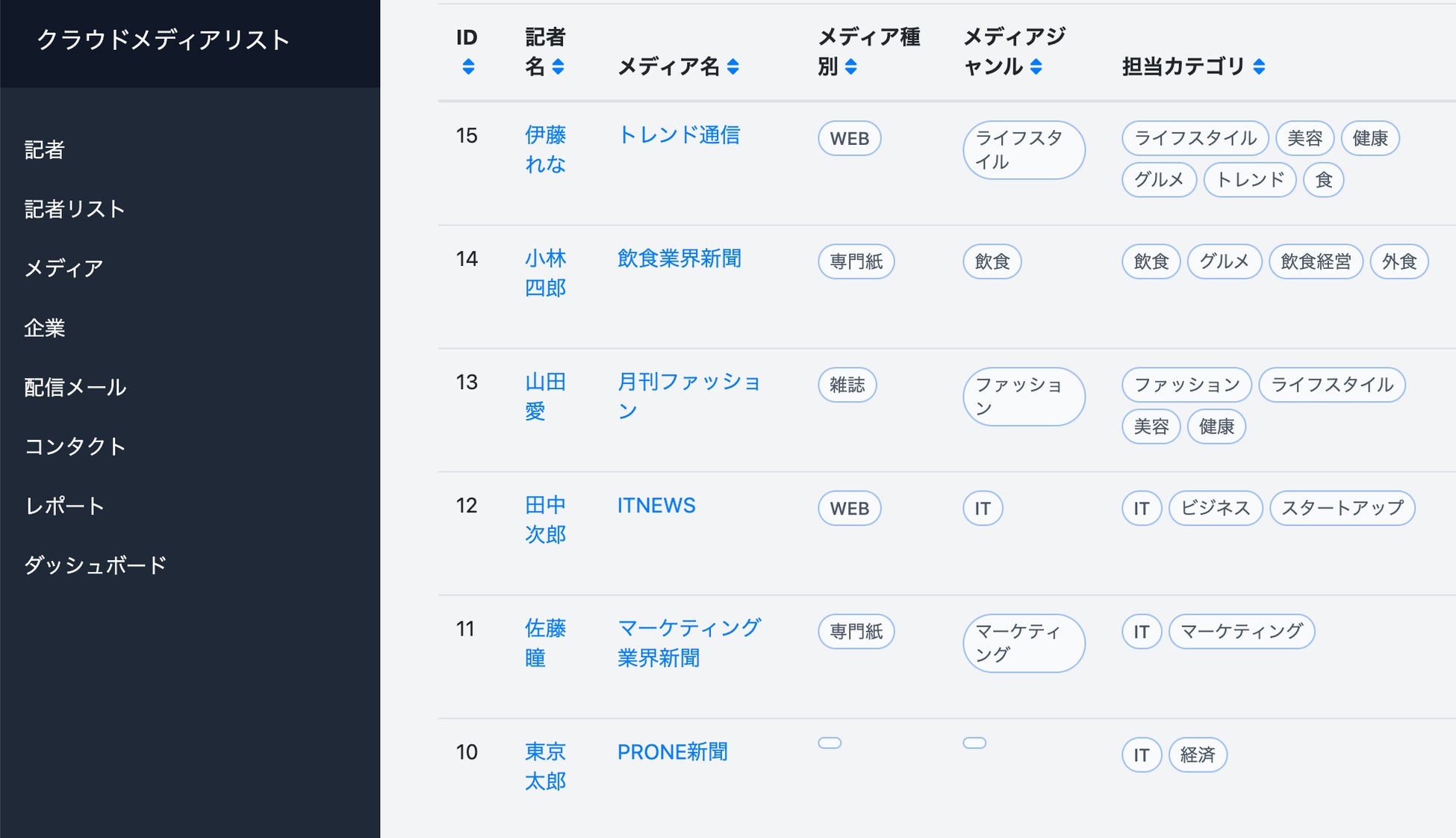The width and height of the screenshot is (1456, 838).
Task: Open the 配信メール section
Action: click(x=75, y=387)
